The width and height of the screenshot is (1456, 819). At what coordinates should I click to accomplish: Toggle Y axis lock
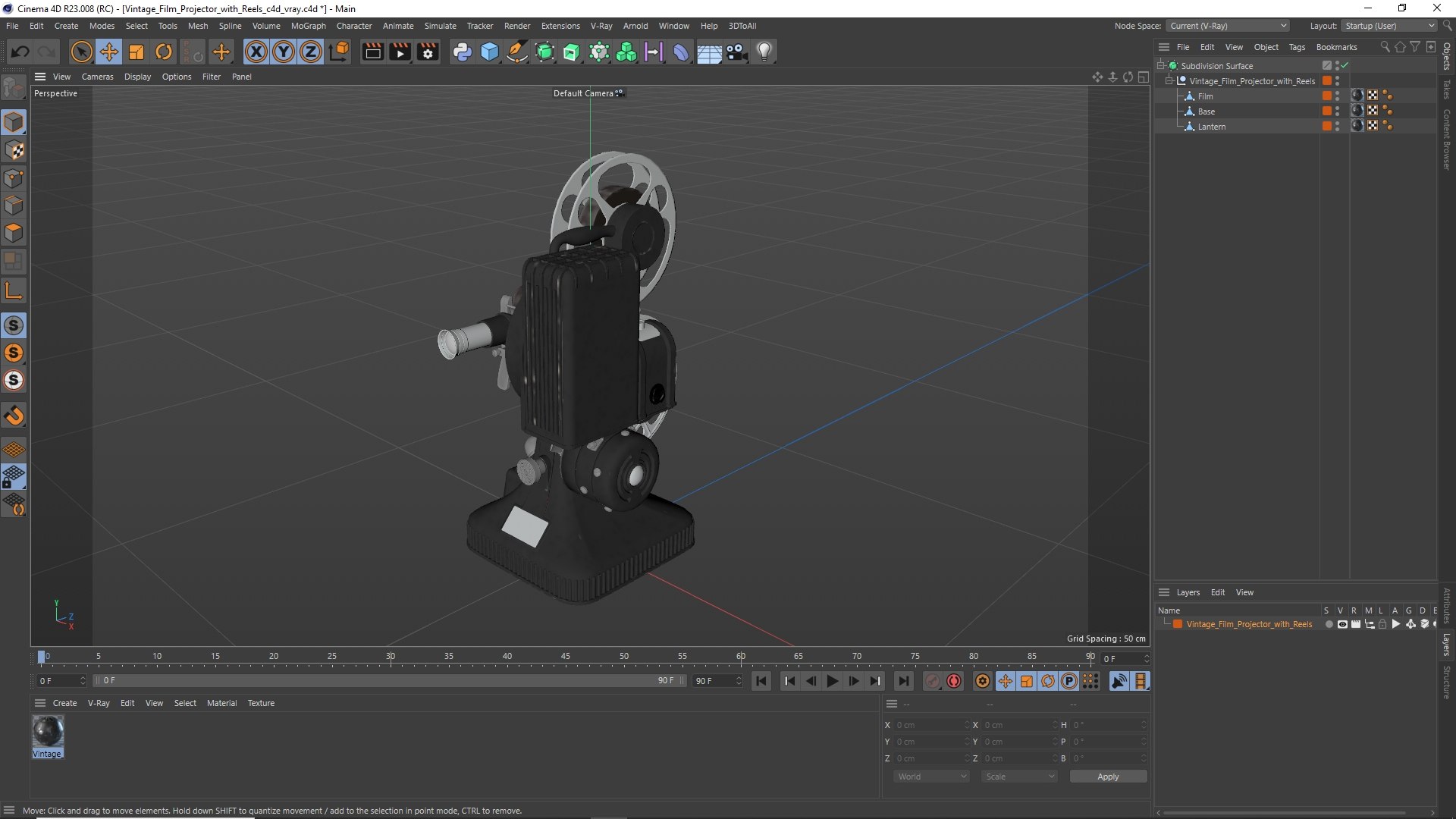tap(284, 52)
